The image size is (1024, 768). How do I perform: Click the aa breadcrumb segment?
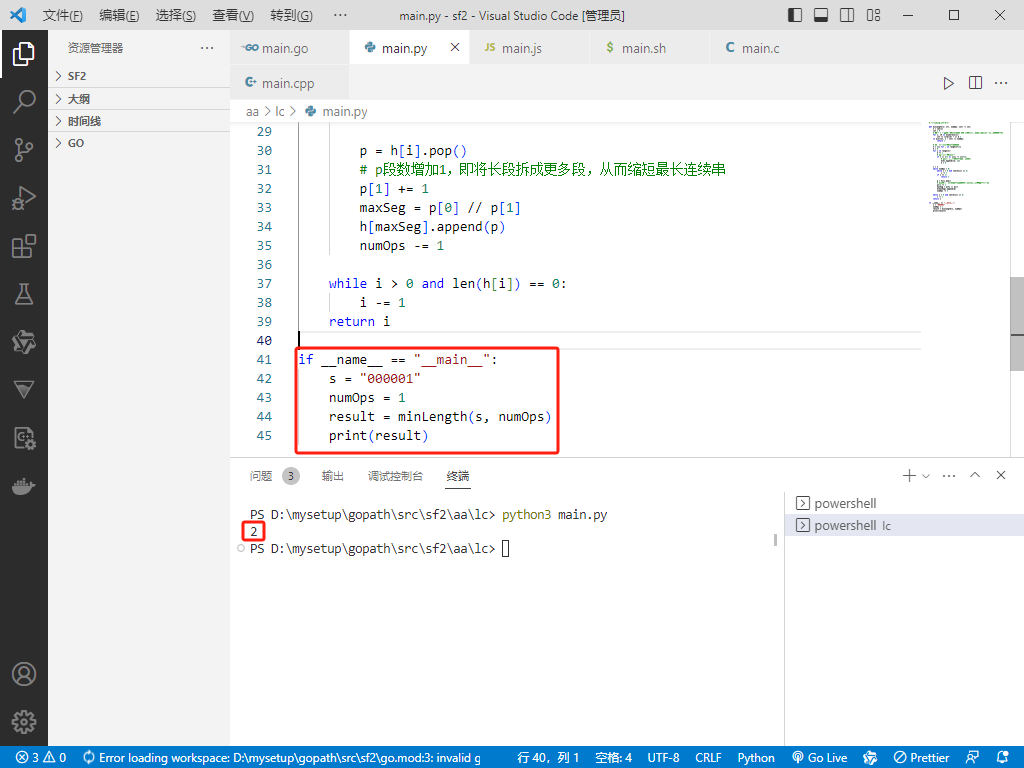[x=252, y=112]
